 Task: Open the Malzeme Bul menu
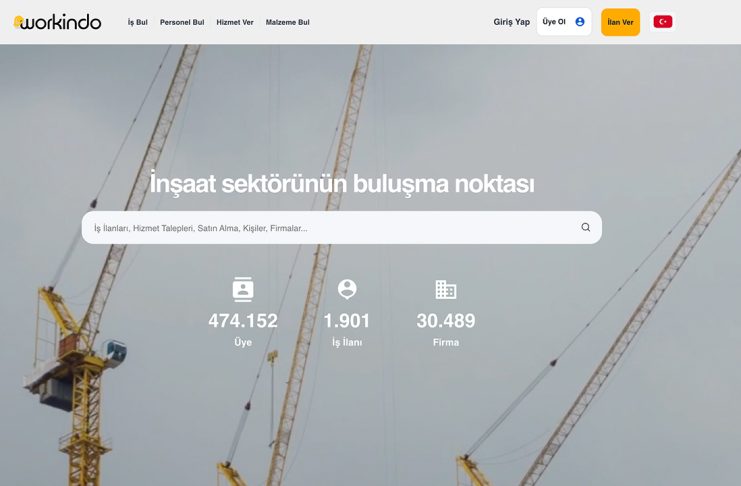click(287, 22)
